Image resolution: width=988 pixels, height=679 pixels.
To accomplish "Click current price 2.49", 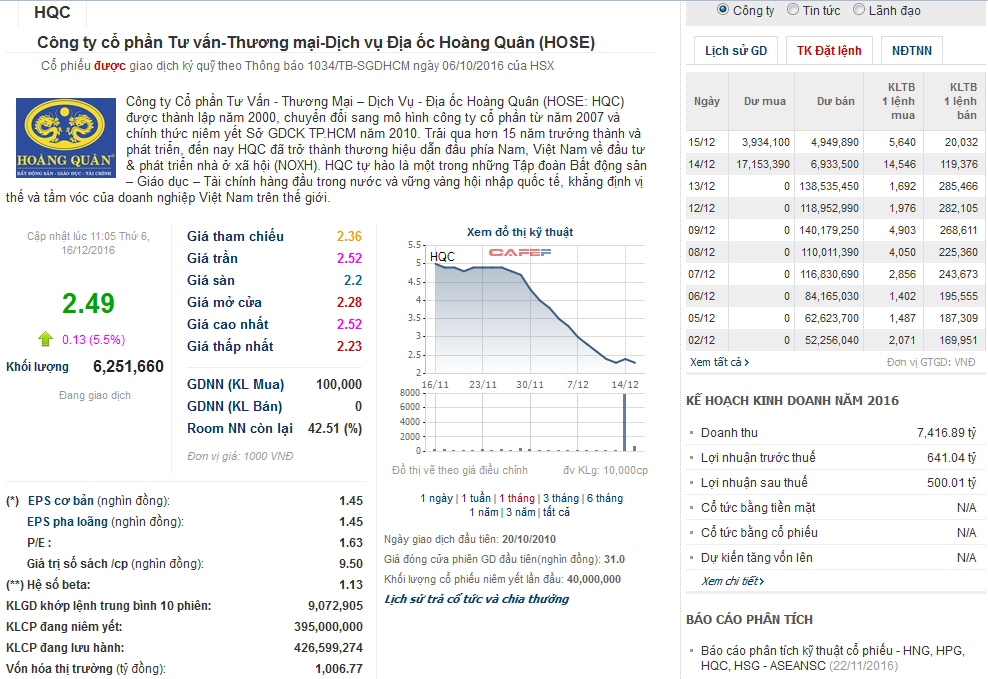I will click(x=88, y=304).
